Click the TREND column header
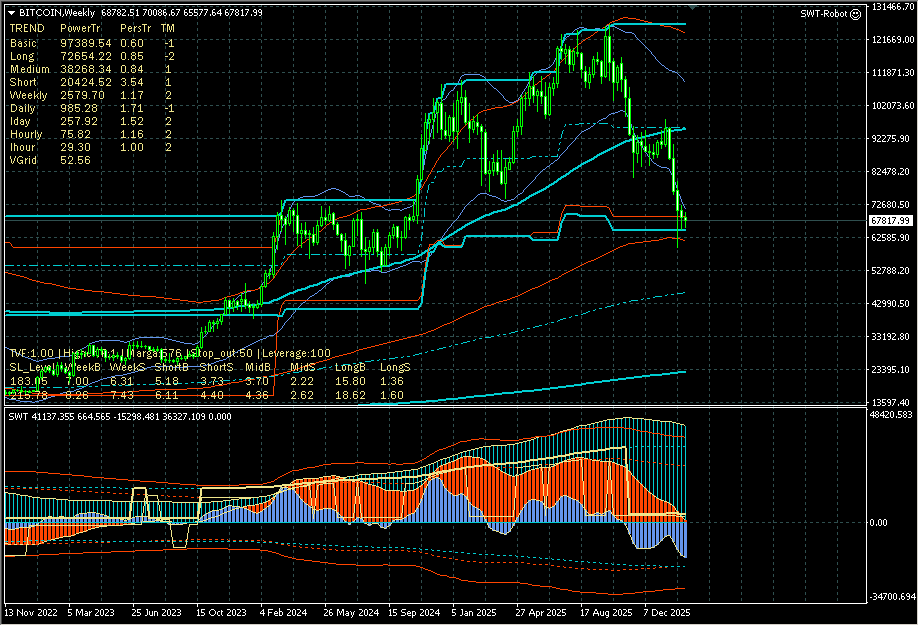 tap(27, 28)
